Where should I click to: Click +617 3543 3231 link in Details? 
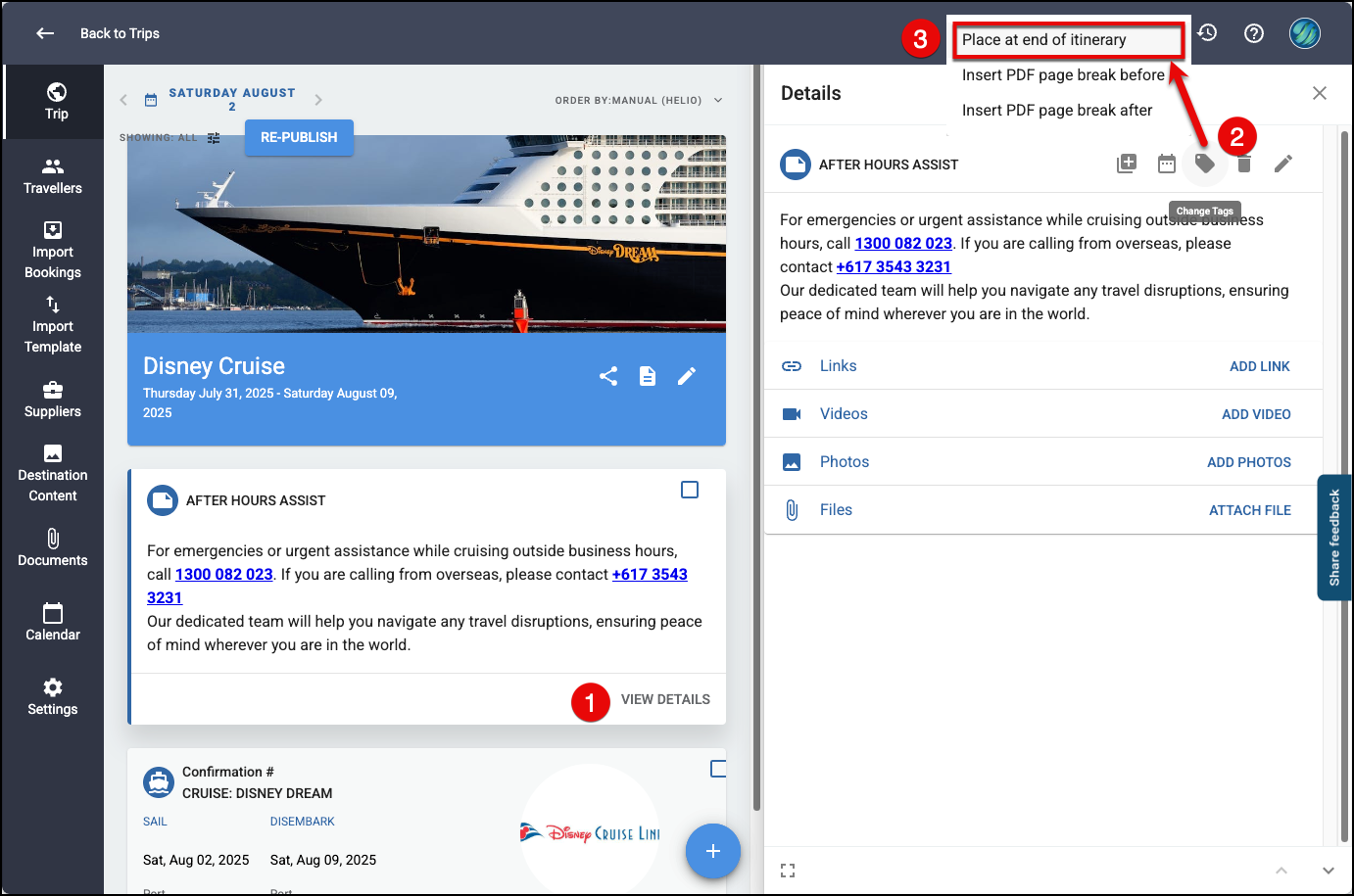[894, 266]
